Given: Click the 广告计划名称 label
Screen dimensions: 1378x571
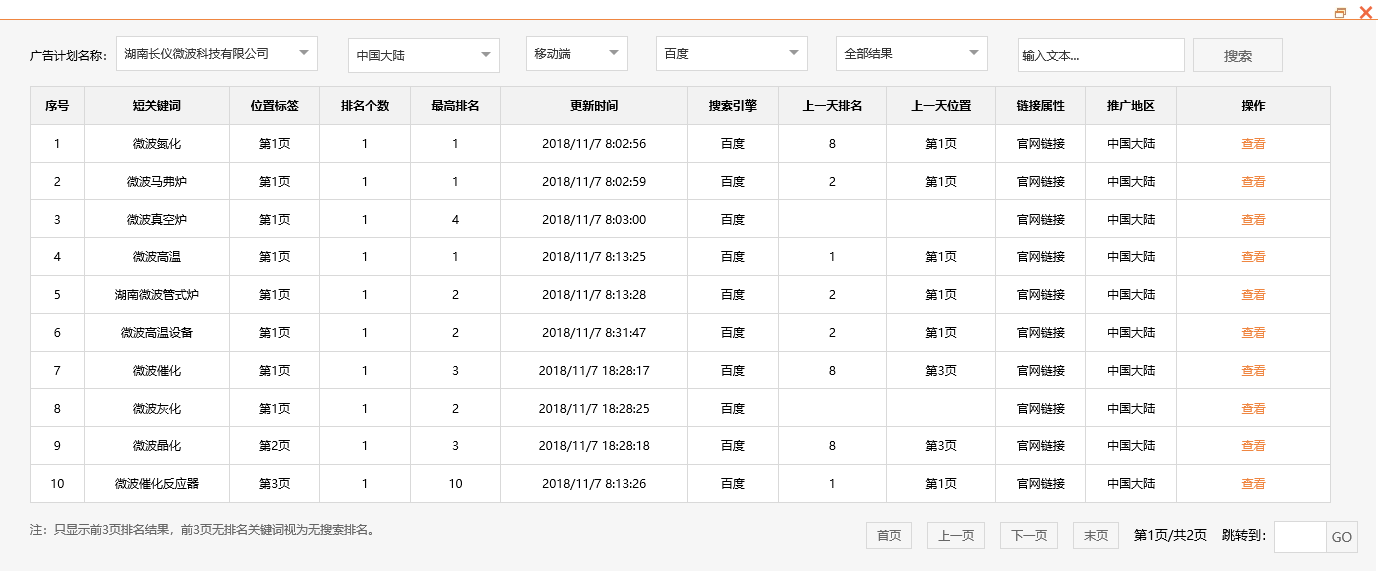Looking at the screenshot, I should pos(68,56).
